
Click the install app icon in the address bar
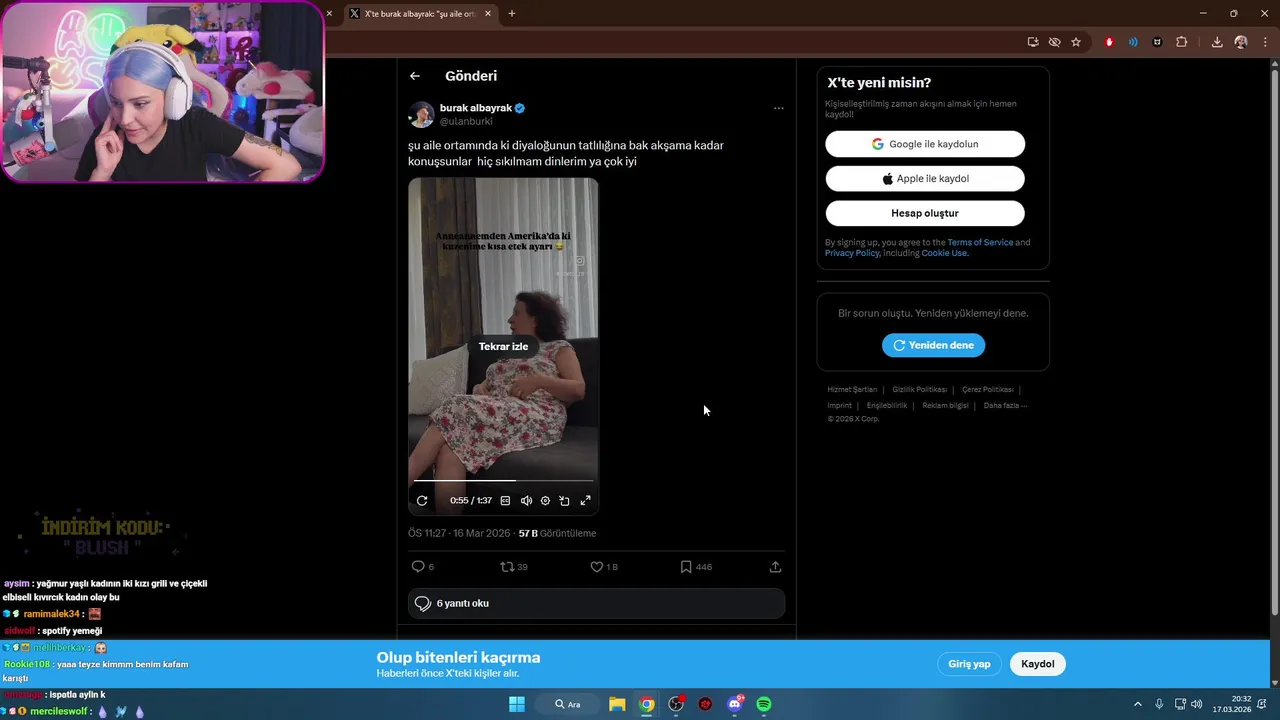(x=1033, y=42)
